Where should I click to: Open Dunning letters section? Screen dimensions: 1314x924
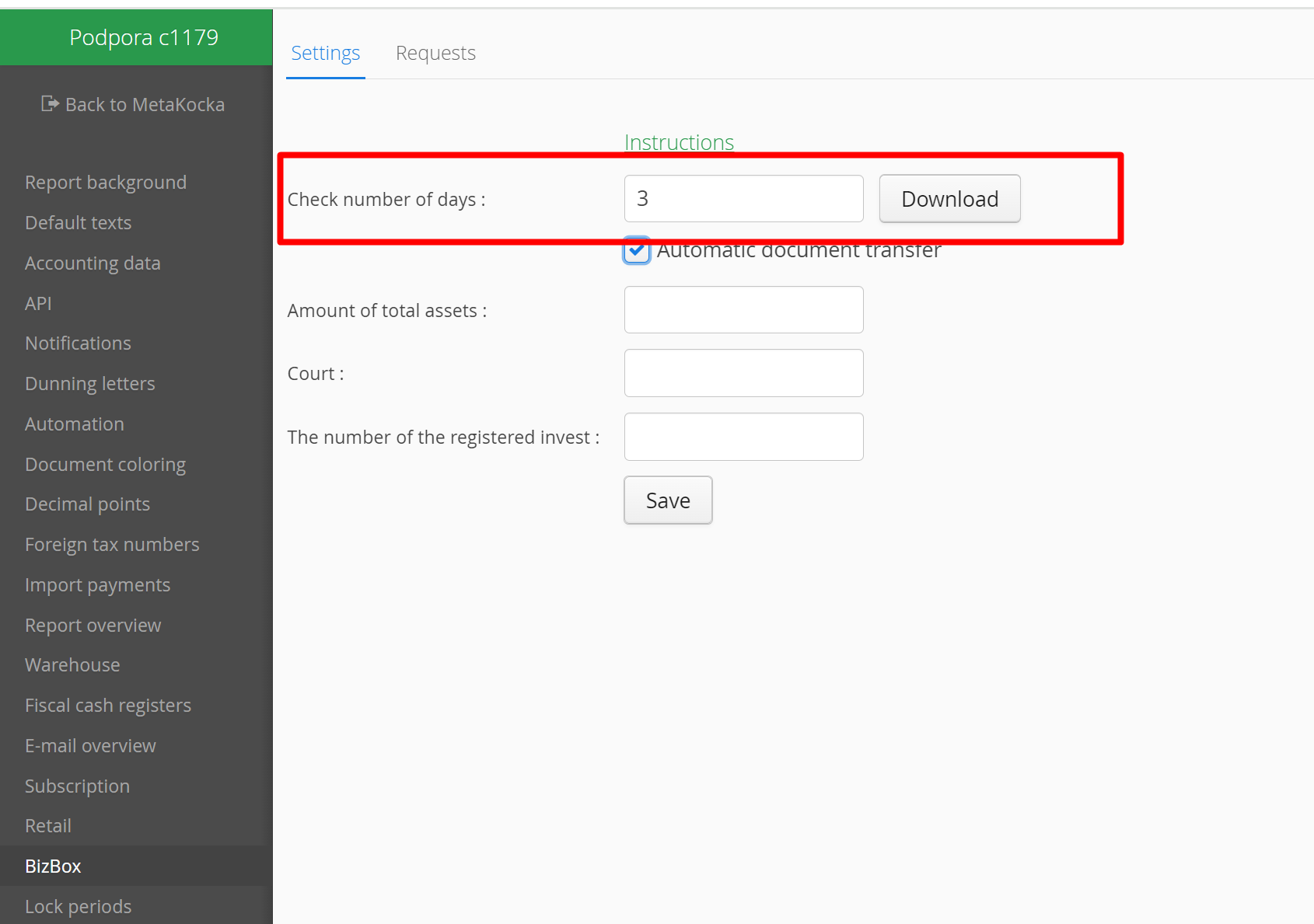tap(90, 384)
